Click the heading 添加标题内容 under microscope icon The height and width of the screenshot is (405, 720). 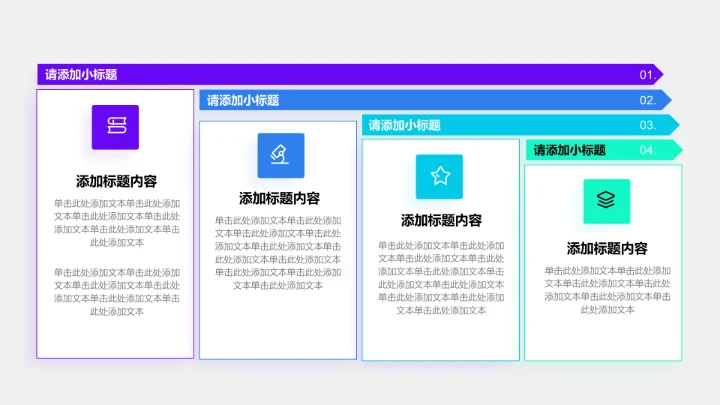279,198
